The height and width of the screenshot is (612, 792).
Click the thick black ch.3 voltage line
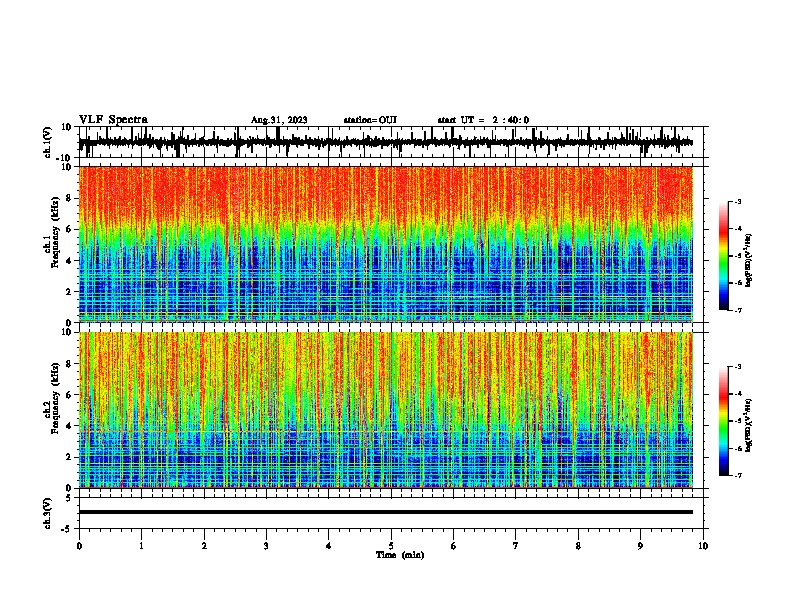pos(386,512)
